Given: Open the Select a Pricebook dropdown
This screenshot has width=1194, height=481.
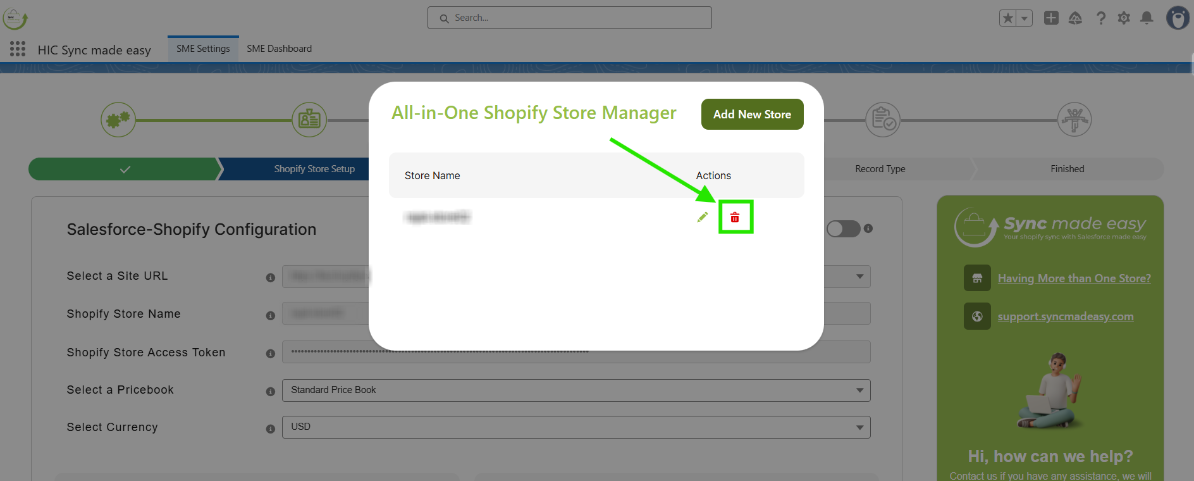Looking at the screenshot, I should coord(576,390).
